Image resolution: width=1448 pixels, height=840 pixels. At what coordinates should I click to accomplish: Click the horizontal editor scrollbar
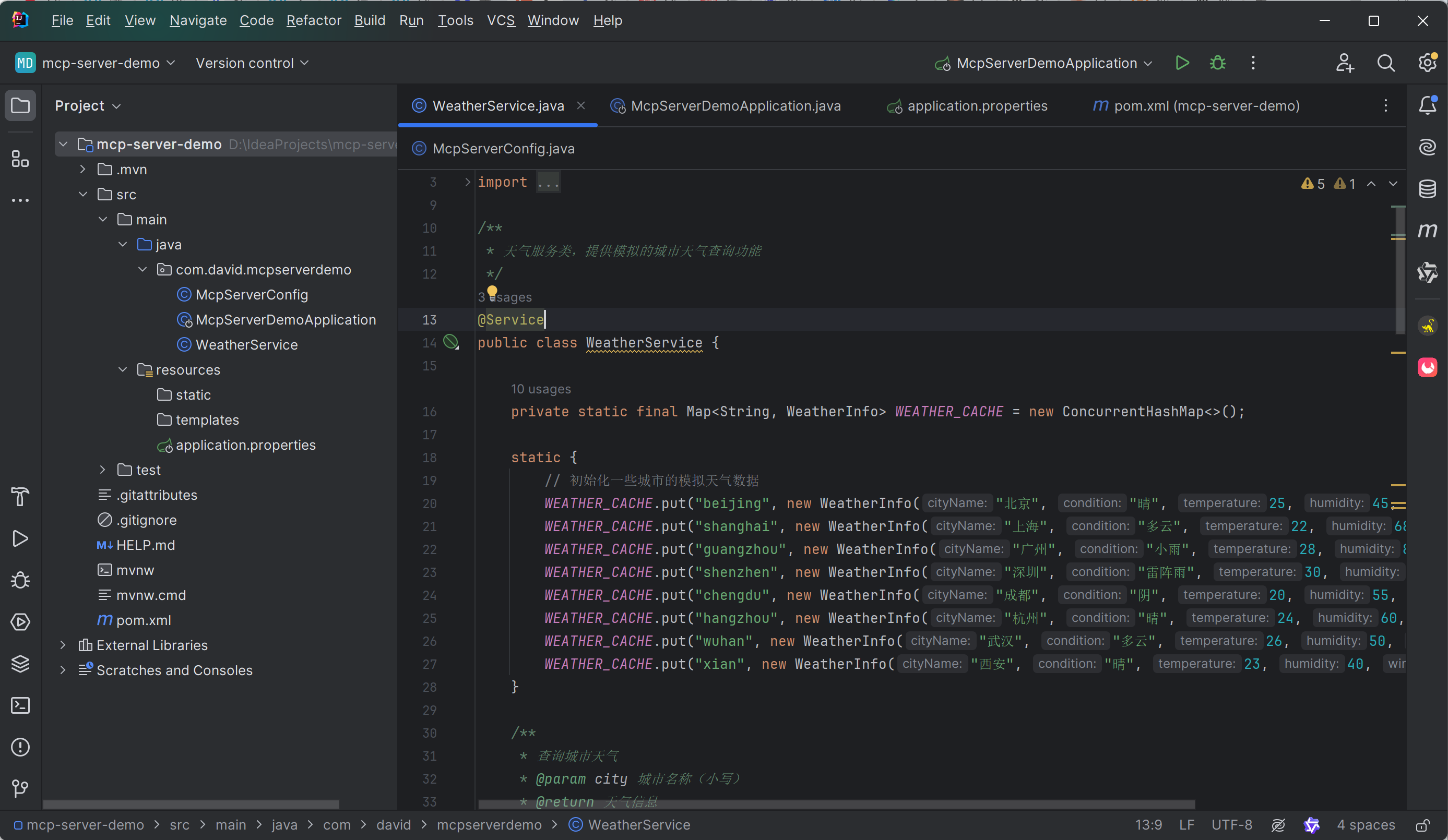coord(836,804)
